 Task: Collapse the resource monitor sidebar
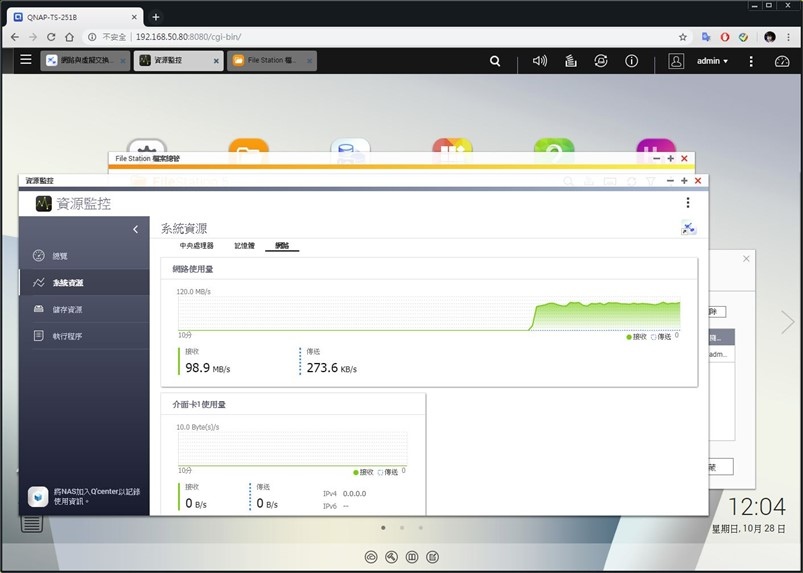coord(135,229)
